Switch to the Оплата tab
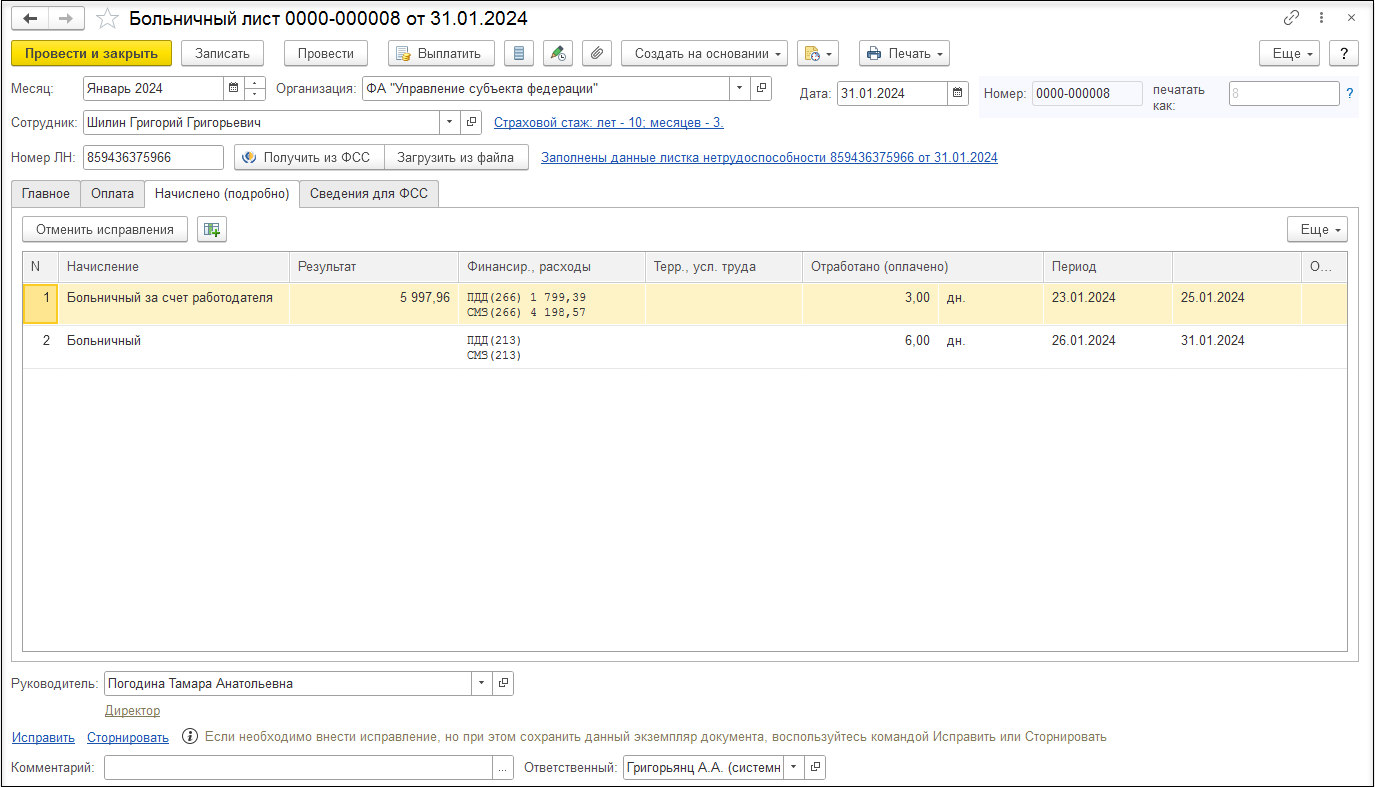 [x=112, y=193]
